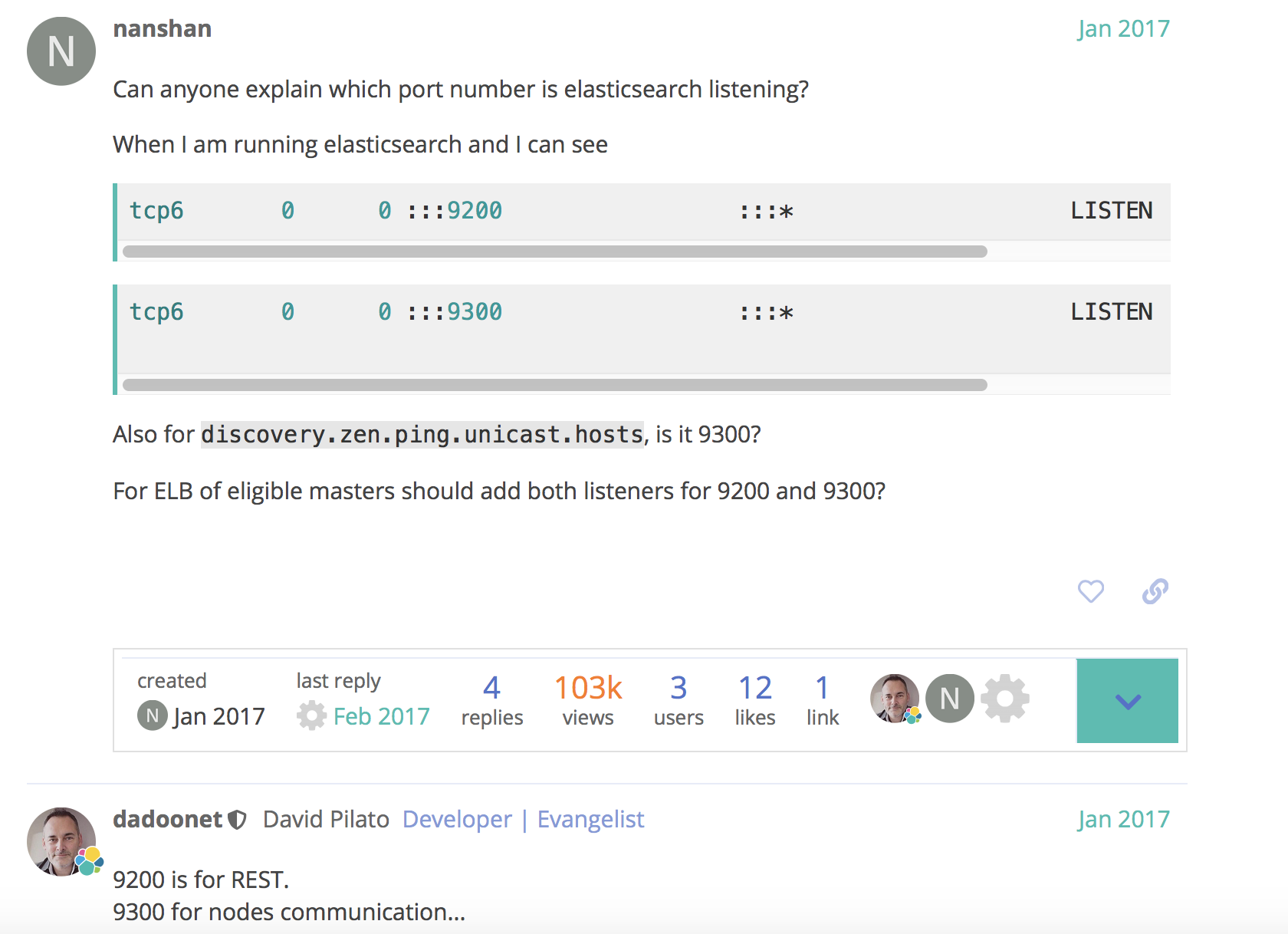Screen dimensions: 1288x934
Task: Expand the topic summary with the teal chevron
Action: tap(1127, 701)
